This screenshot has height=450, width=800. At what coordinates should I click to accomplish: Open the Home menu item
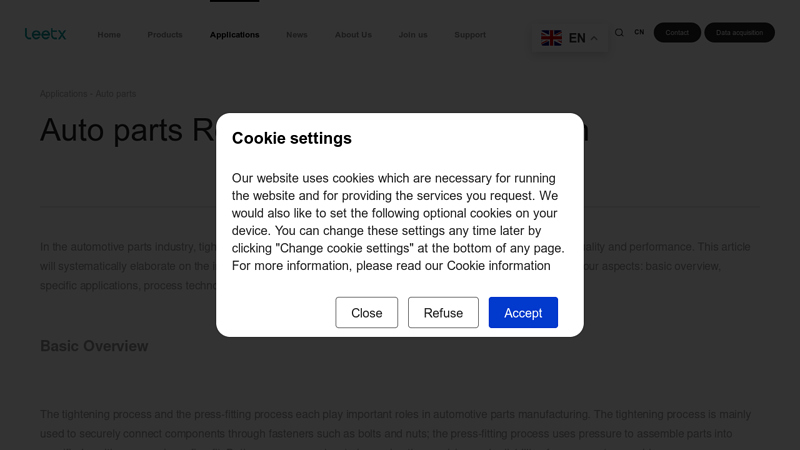point(109,35)
